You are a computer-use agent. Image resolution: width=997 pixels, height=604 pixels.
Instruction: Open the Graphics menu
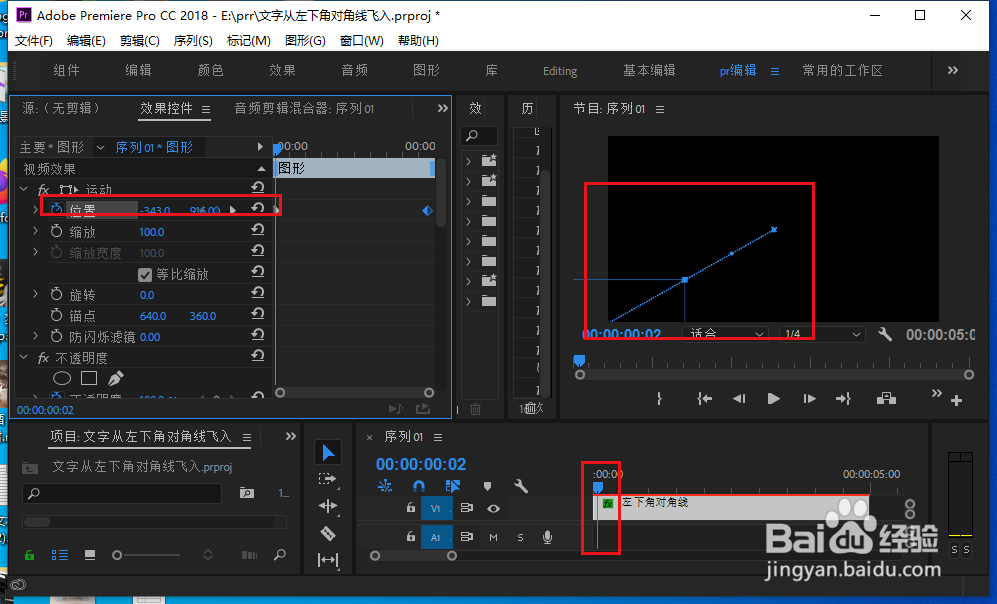click(305, 41)
